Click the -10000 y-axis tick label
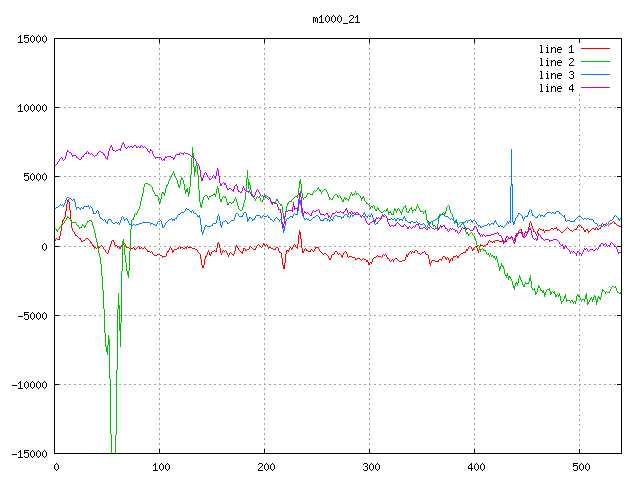 click(29, 384)
